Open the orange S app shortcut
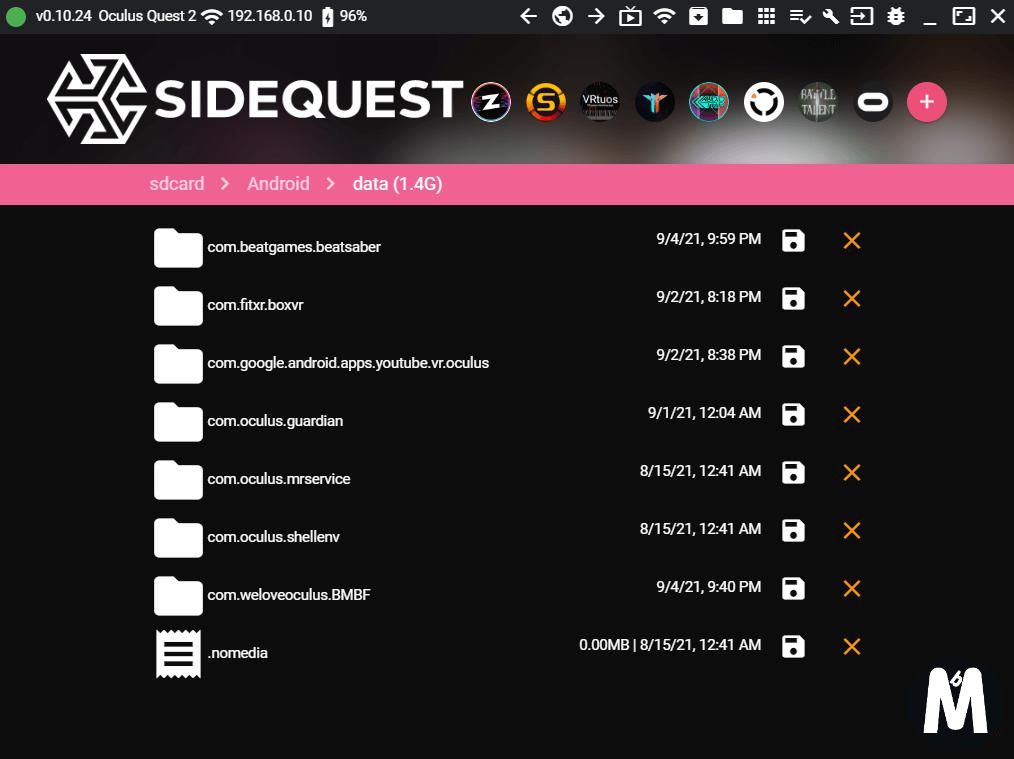 [546, 102]
